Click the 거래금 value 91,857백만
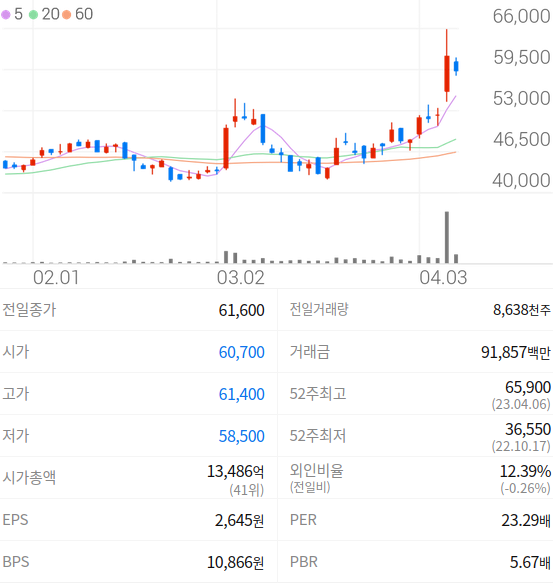This screenshot has height=583, width=553. tap(515, 352)
